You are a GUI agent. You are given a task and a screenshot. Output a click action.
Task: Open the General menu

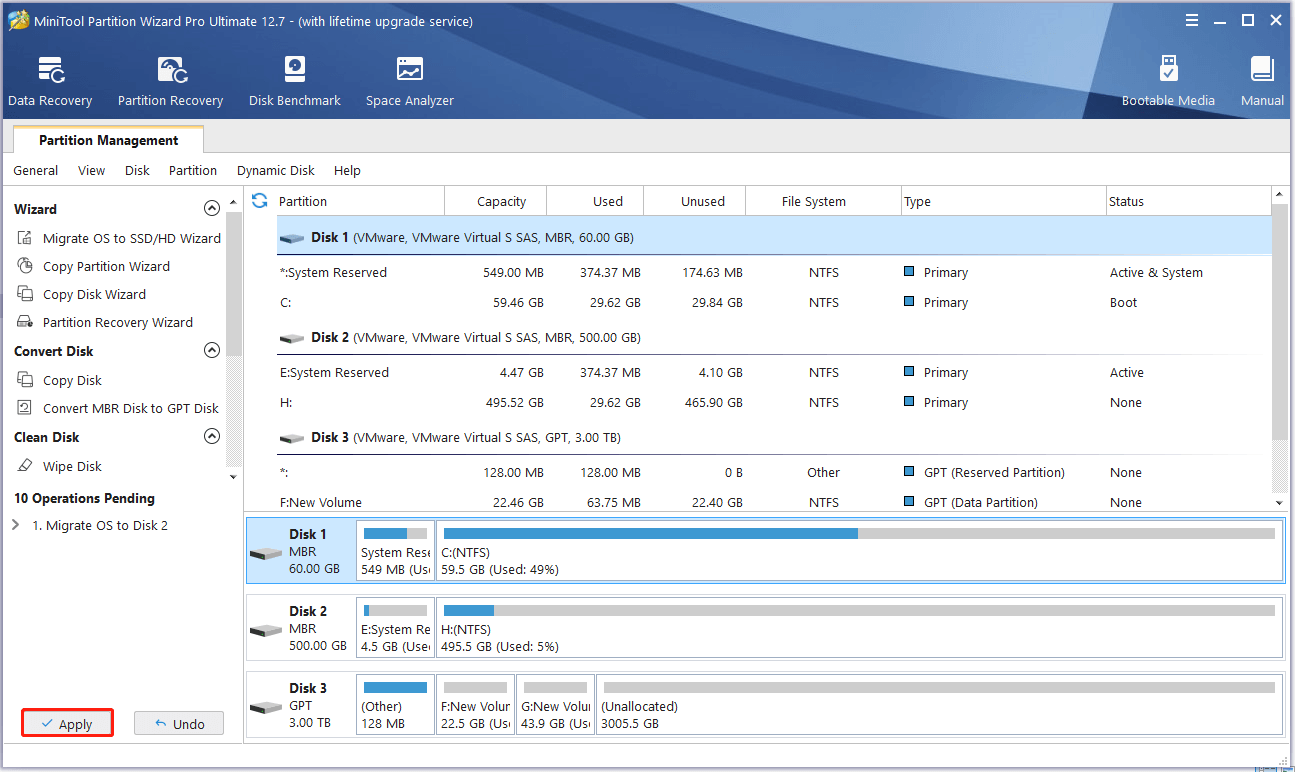pyautogui.click(x=36, y=170)
